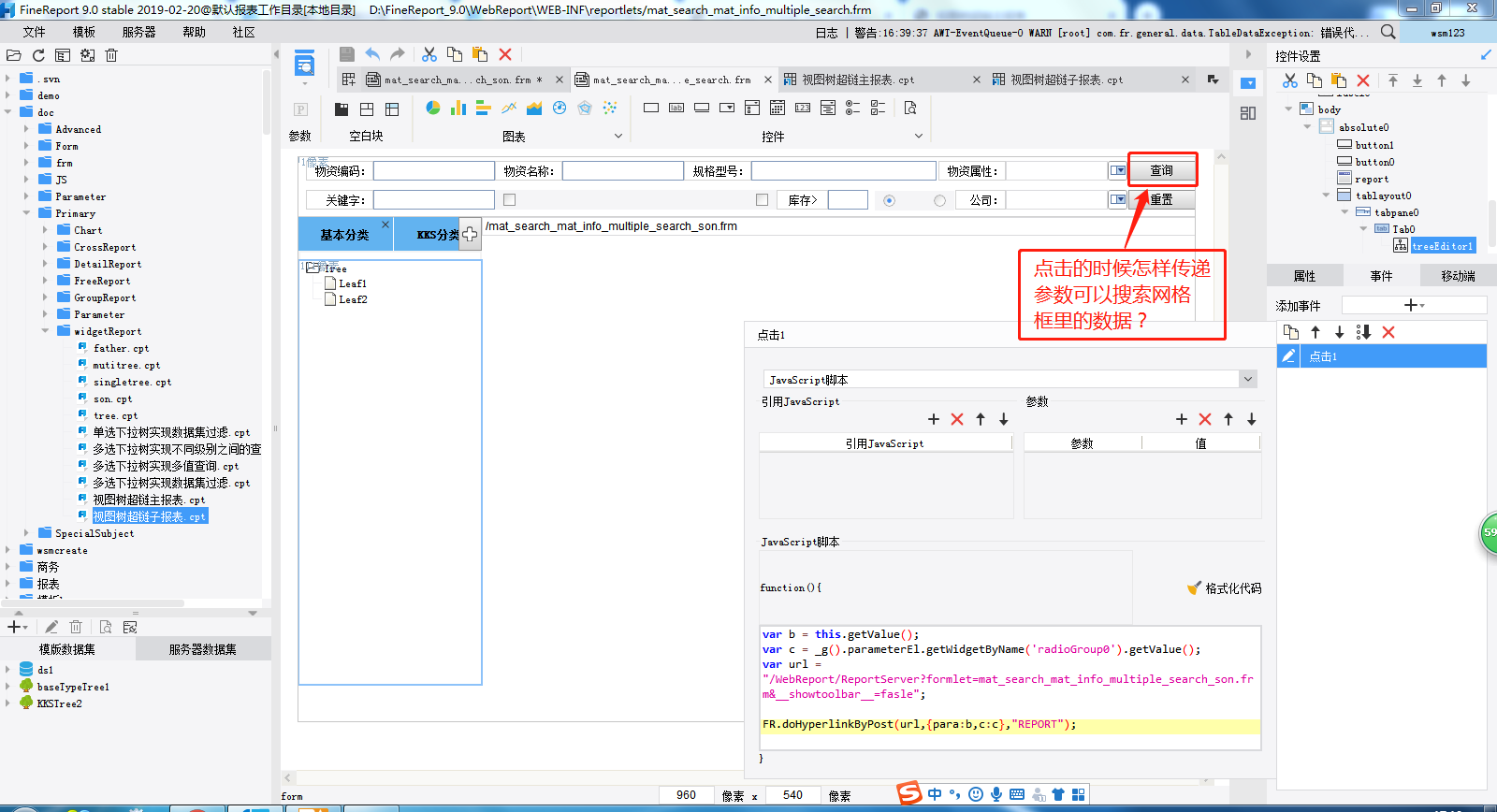This screenshot has width=1497, height=812.
Task: Click the redo arrow icon
Action: point(398,54)
